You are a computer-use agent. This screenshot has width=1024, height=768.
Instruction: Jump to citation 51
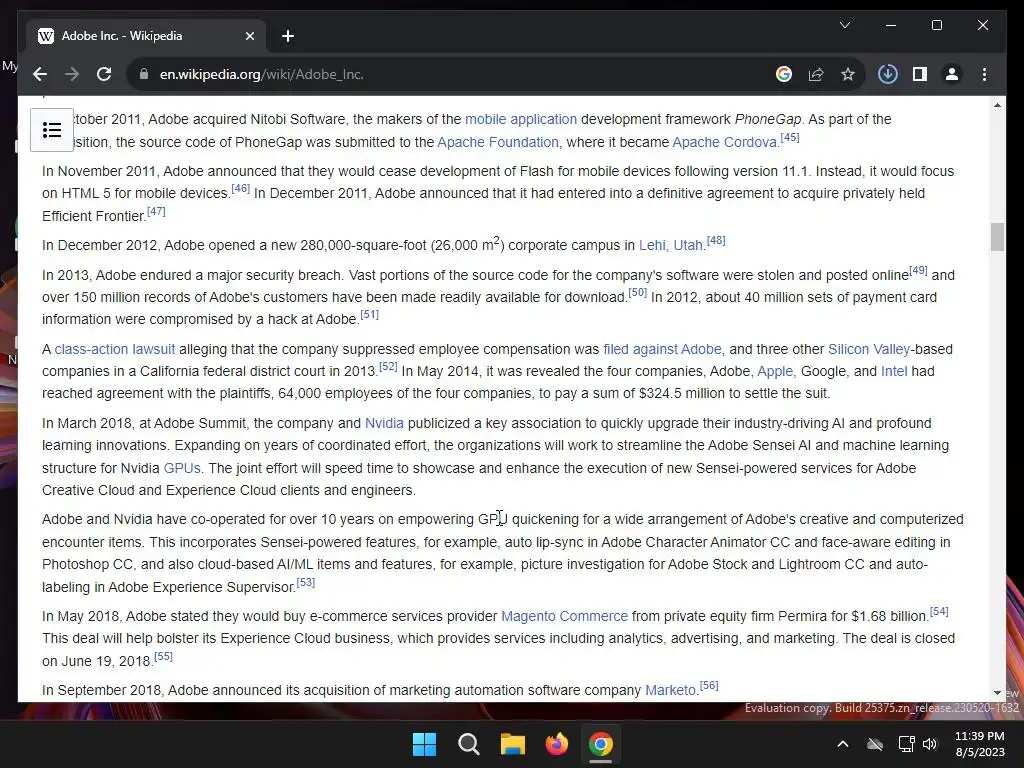point(369,314)
